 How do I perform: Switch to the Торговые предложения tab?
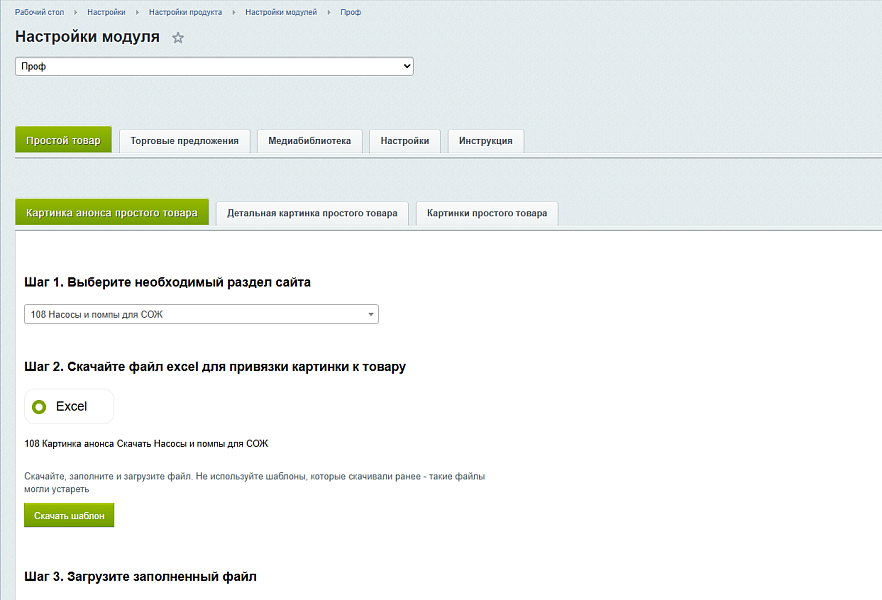tap(184, 141)
